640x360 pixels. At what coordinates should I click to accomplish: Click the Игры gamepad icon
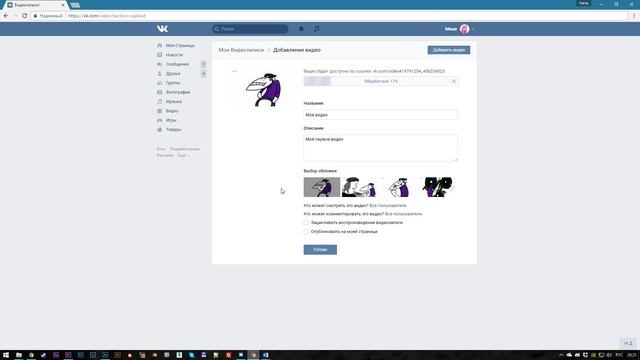160,120
